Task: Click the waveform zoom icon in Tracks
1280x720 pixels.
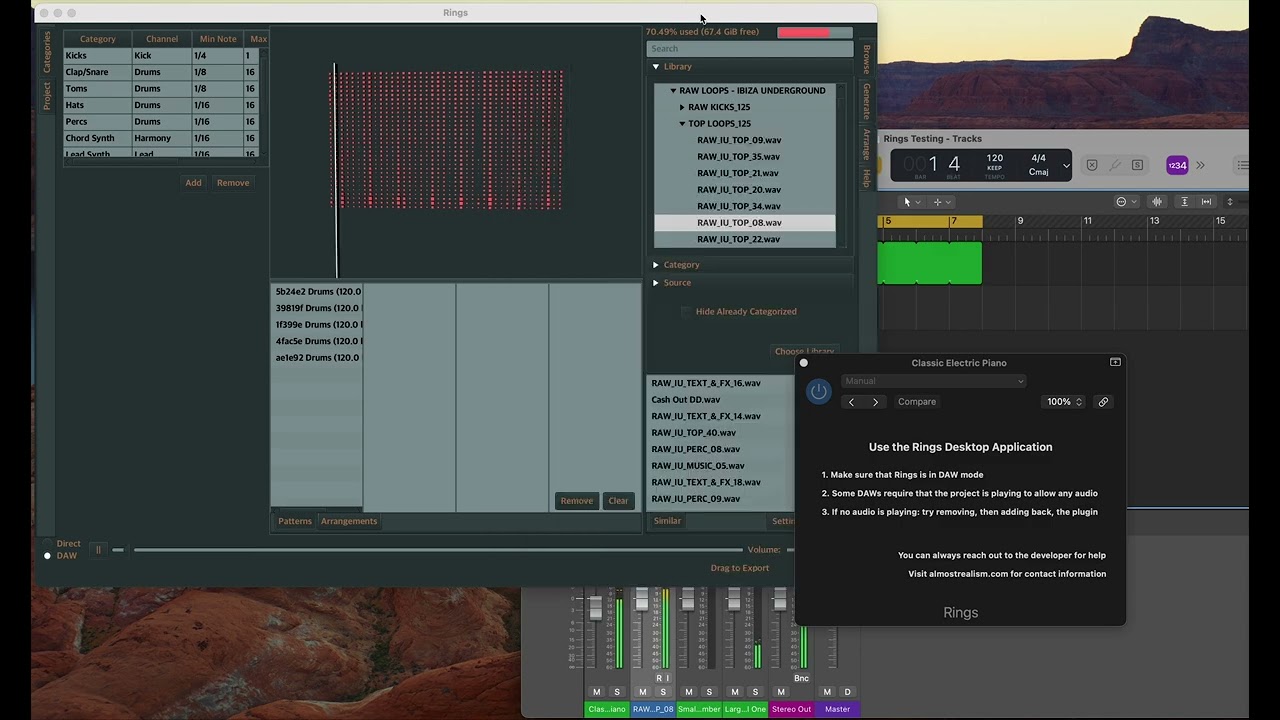Action: pos(1157,202)
